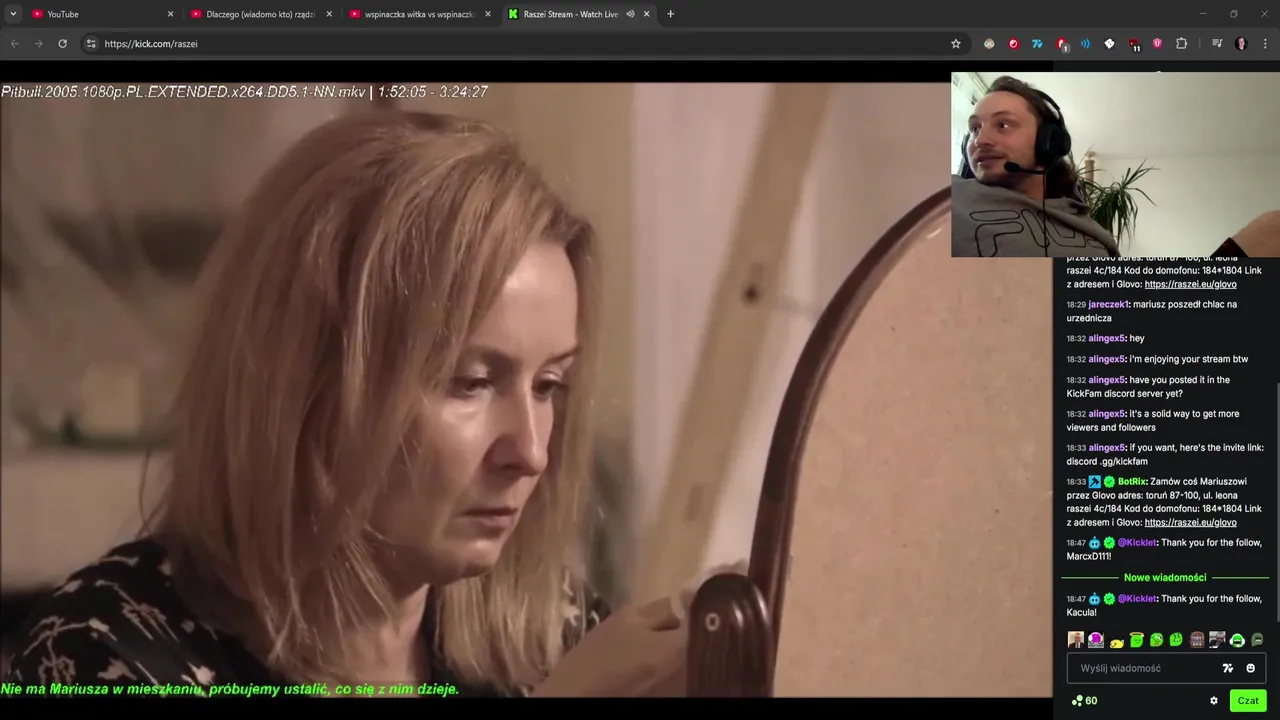Insert the man-in-suit photo emote
Screen dimensions: 1280x720
(1076, 640)
